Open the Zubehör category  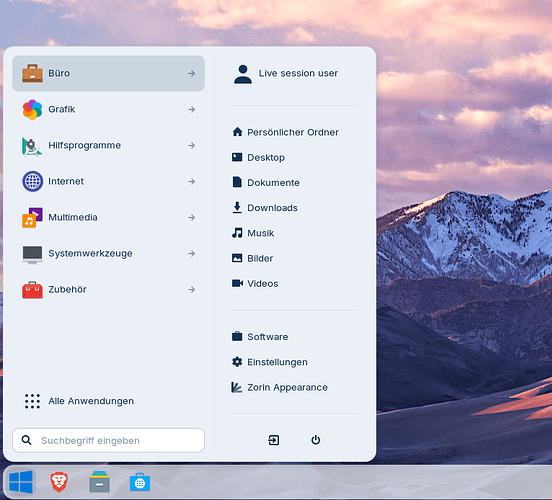pos(108,289)
